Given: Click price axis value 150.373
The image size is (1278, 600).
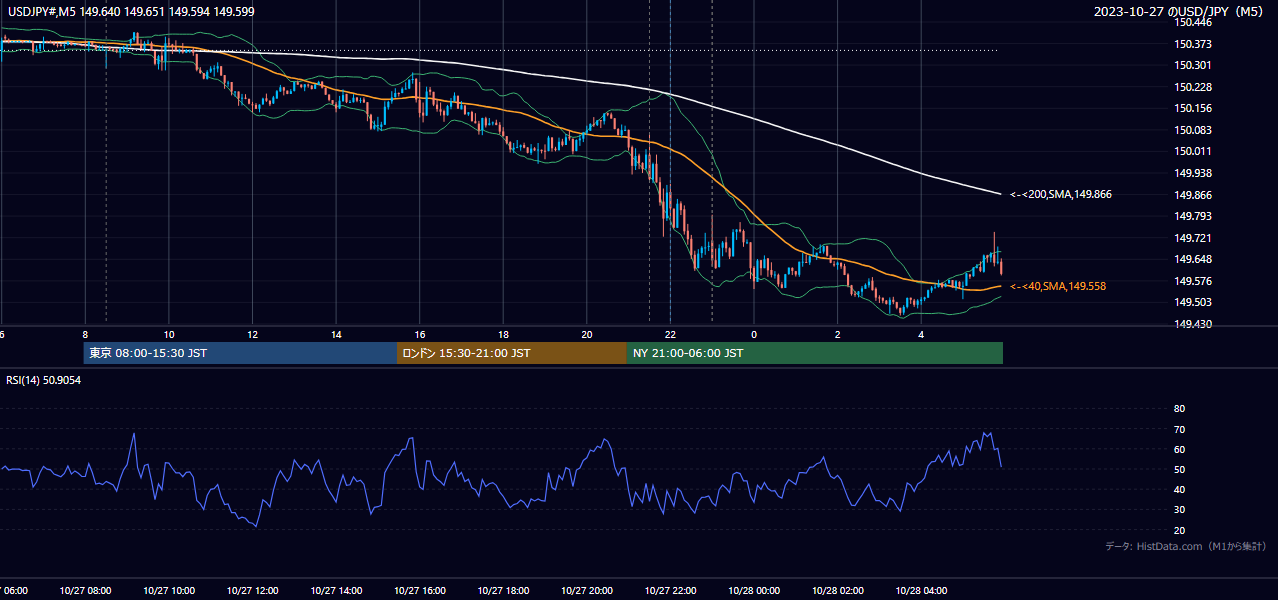Looking at the screenshot, I should [1192, 44].
